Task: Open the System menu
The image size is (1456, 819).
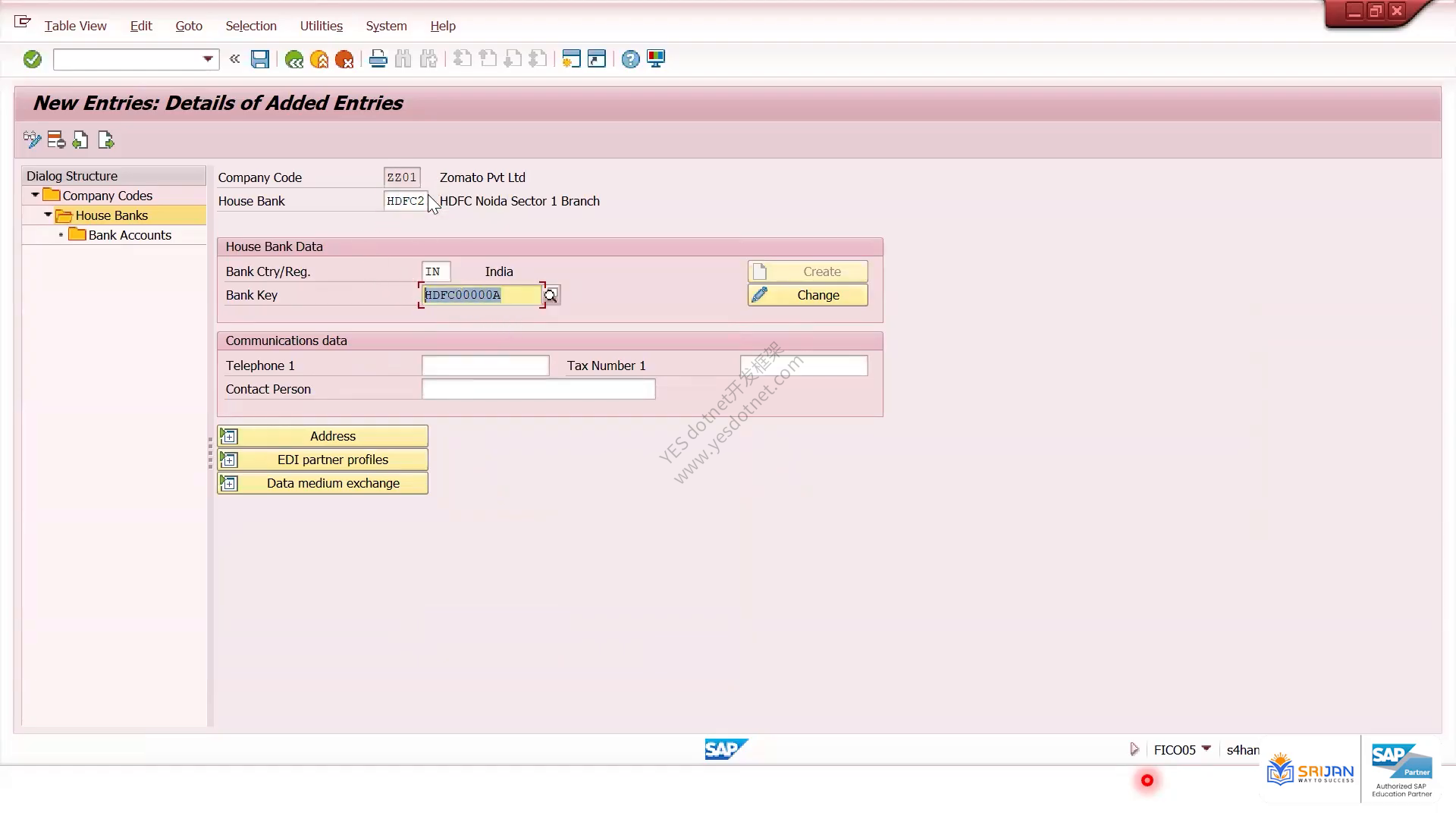Action: point(387,26)
